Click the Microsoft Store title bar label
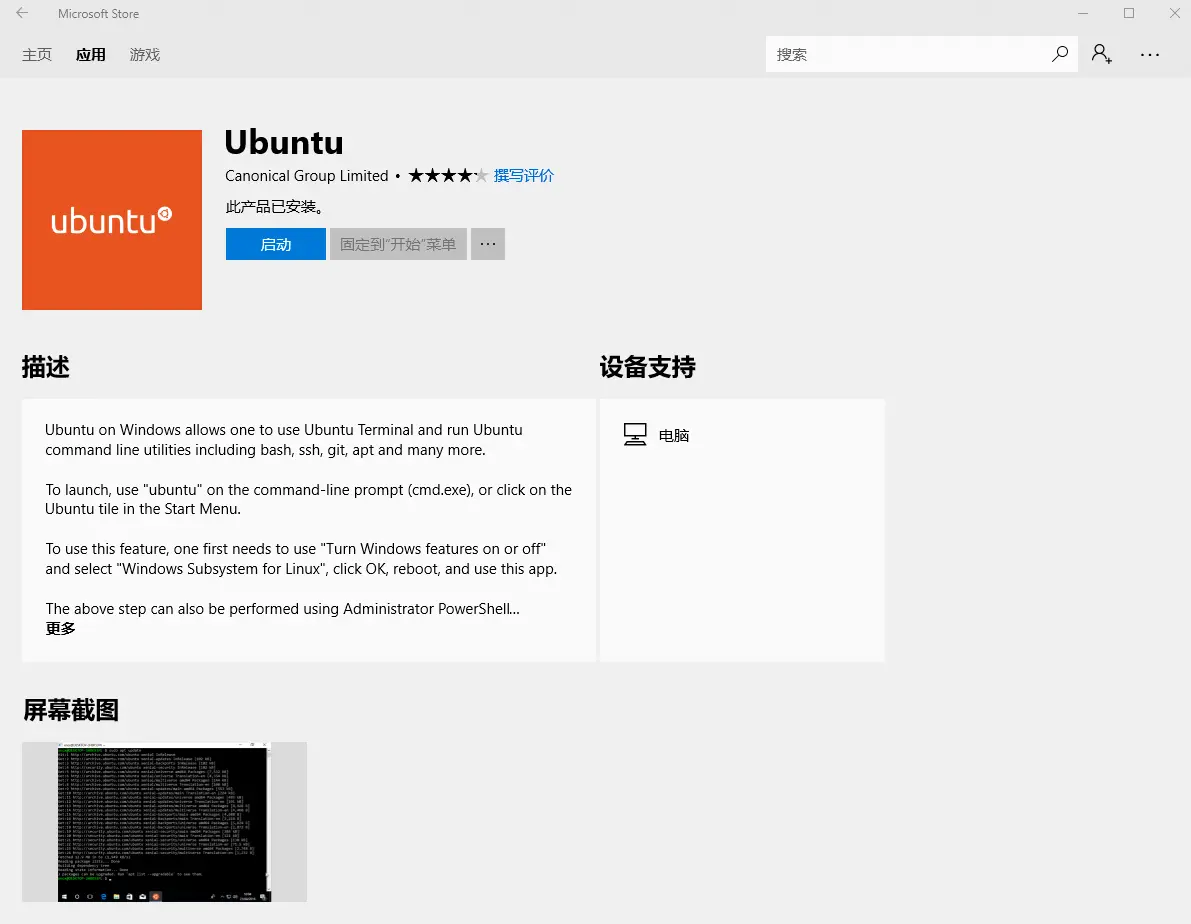1191x924 pixels. [98, 13]
